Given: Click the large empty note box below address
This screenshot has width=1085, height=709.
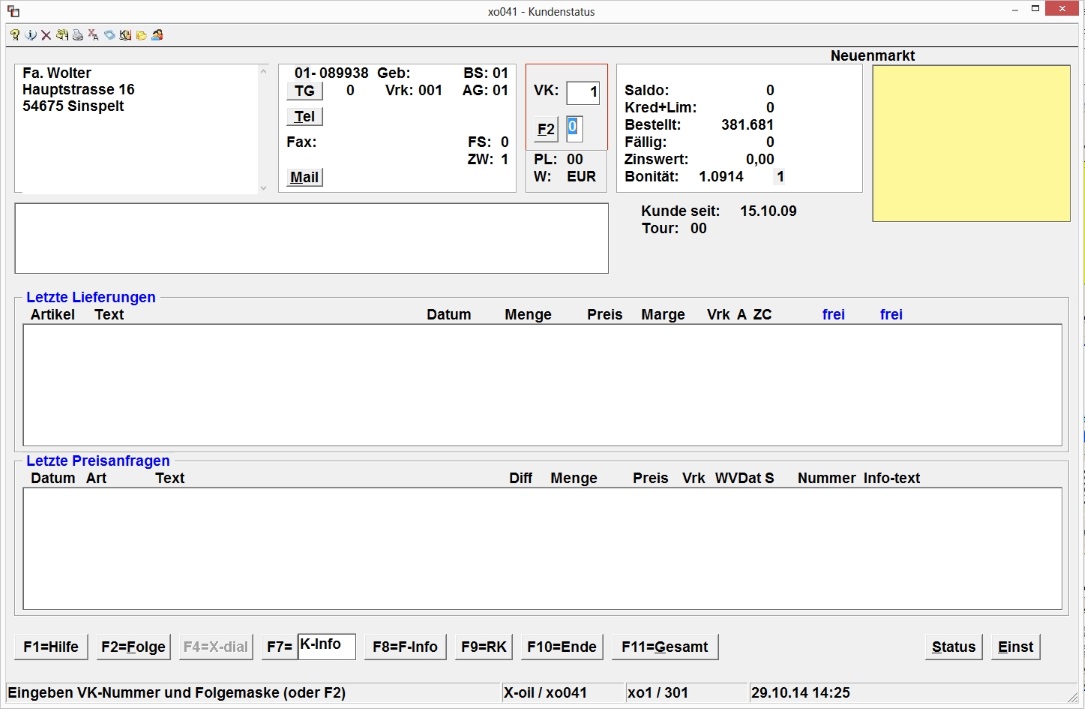Looking at the screenshot, I should [311, 238].
